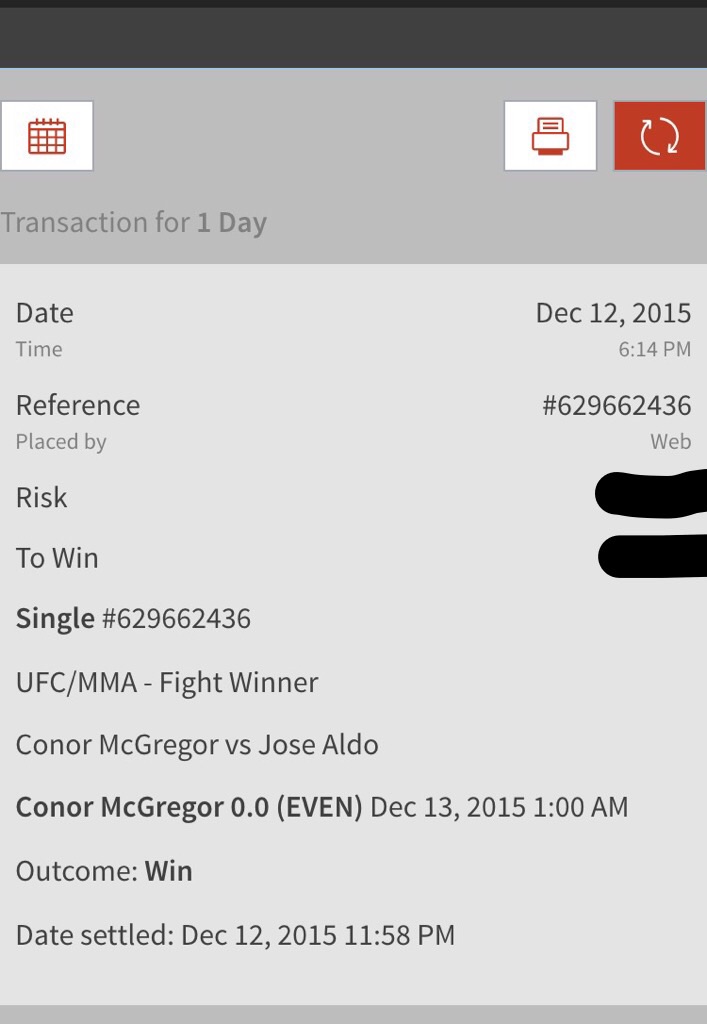Screen dimensions: 707x1024
Task: Refresh transactions with the red reload button
Action: tap(660, 136)
